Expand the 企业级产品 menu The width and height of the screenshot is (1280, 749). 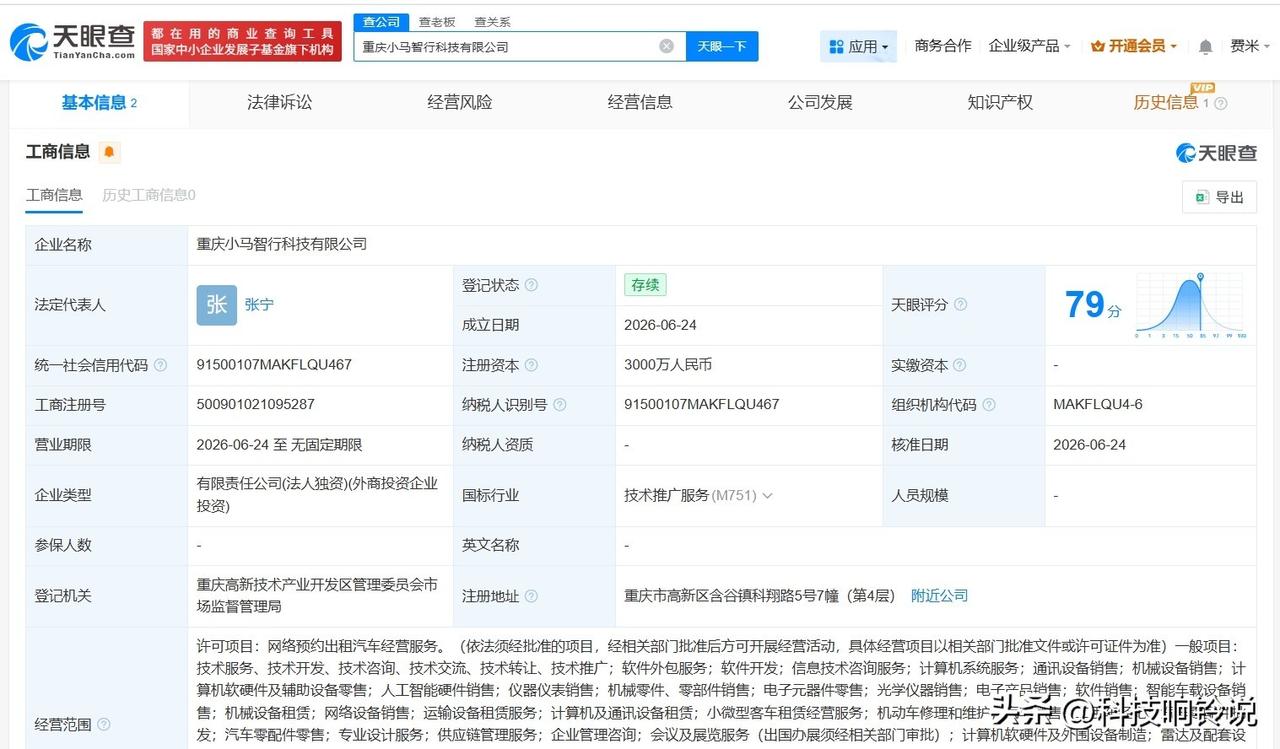1029,46
